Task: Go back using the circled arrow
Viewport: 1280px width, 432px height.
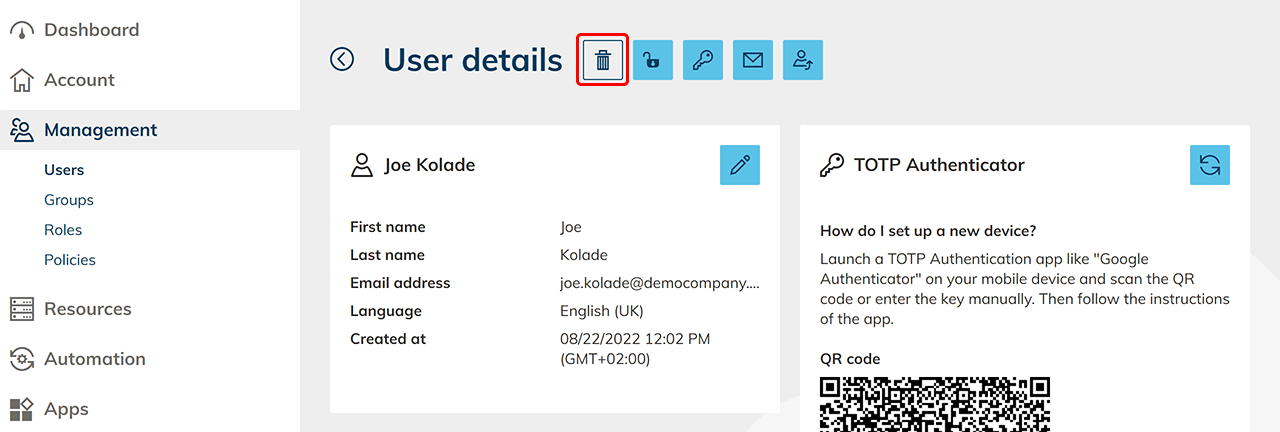Action: pos(342,60)
